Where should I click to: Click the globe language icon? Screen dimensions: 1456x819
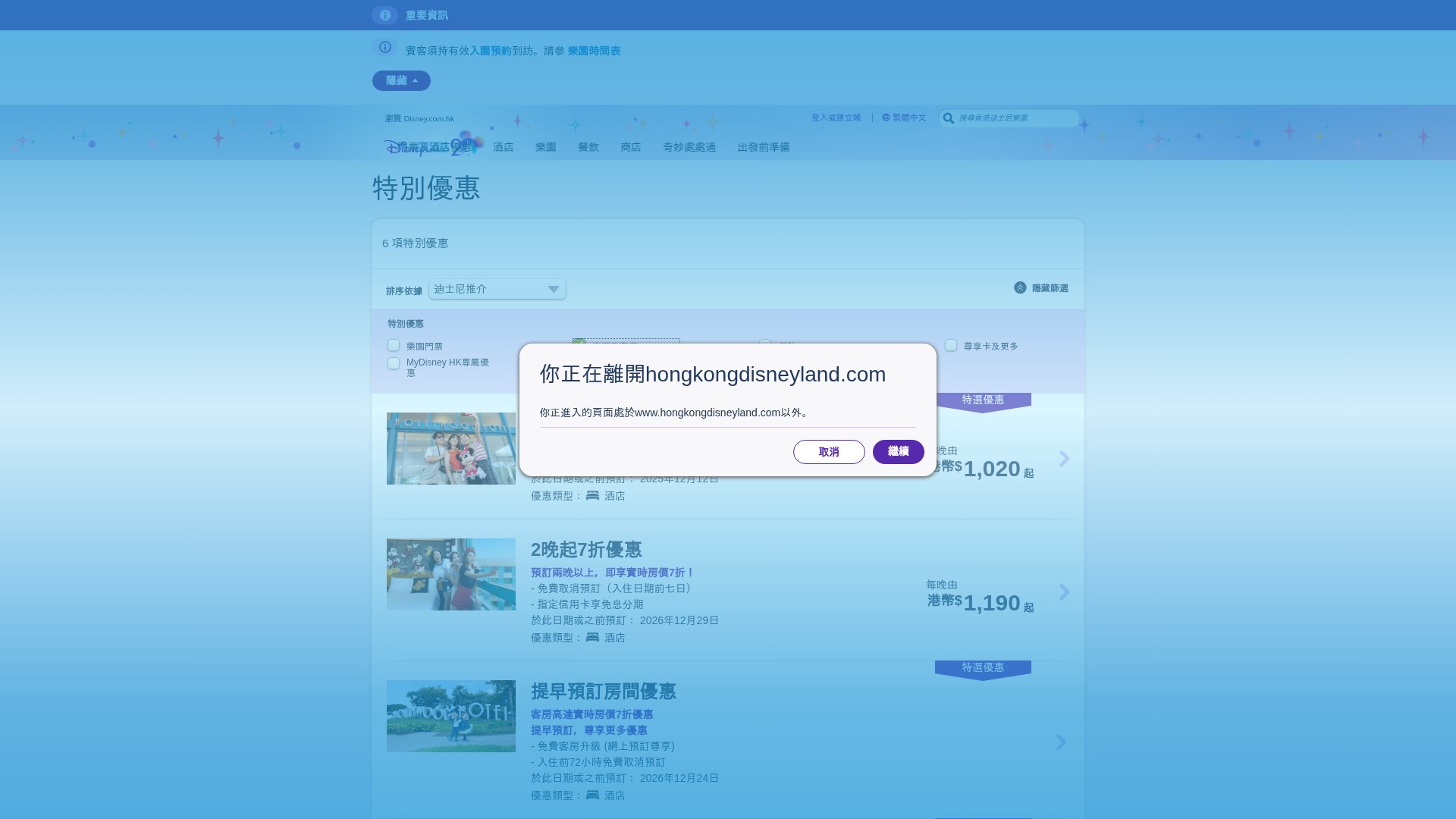coord(886,118)
